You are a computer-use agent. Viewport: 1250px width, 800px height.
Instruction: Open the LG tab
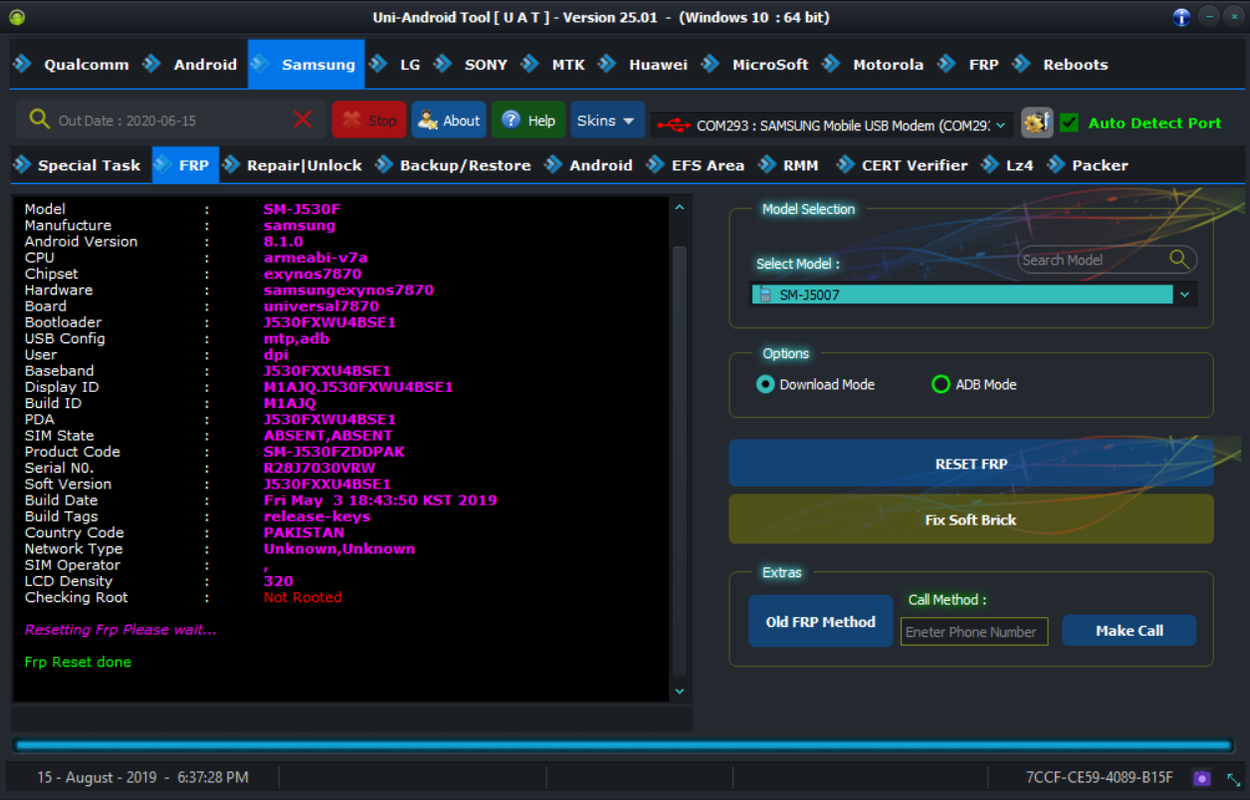pos(395,64)
